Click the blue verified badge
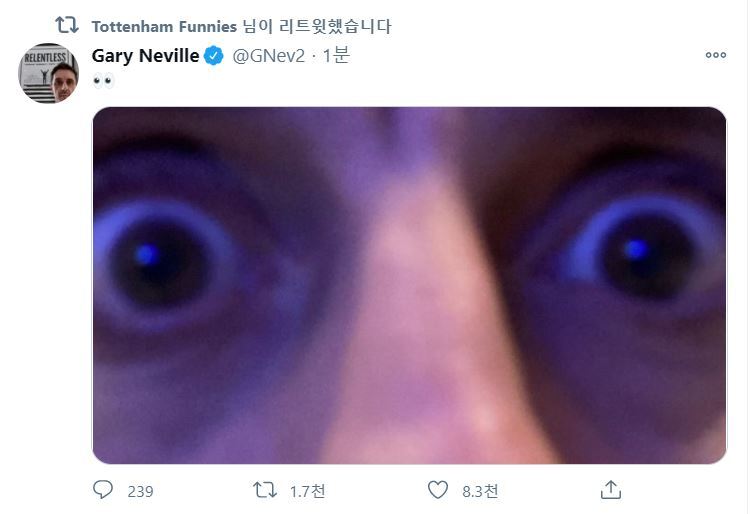 click(x=214, y=56)
